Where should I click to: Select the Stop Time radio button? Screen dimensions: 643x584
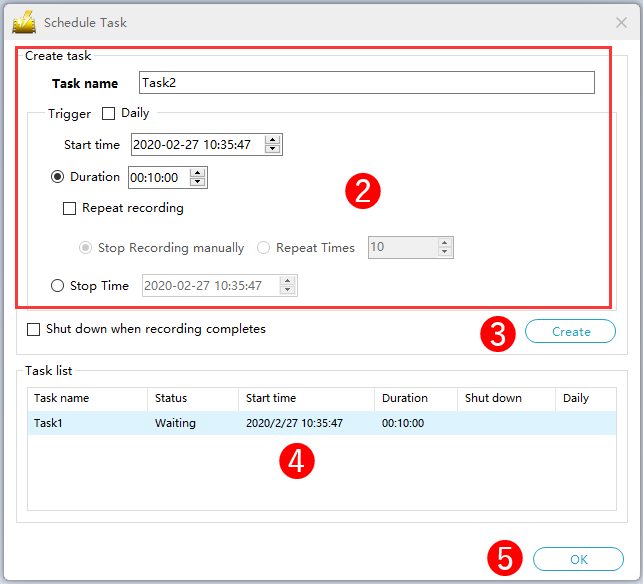[x=57, y=285]
